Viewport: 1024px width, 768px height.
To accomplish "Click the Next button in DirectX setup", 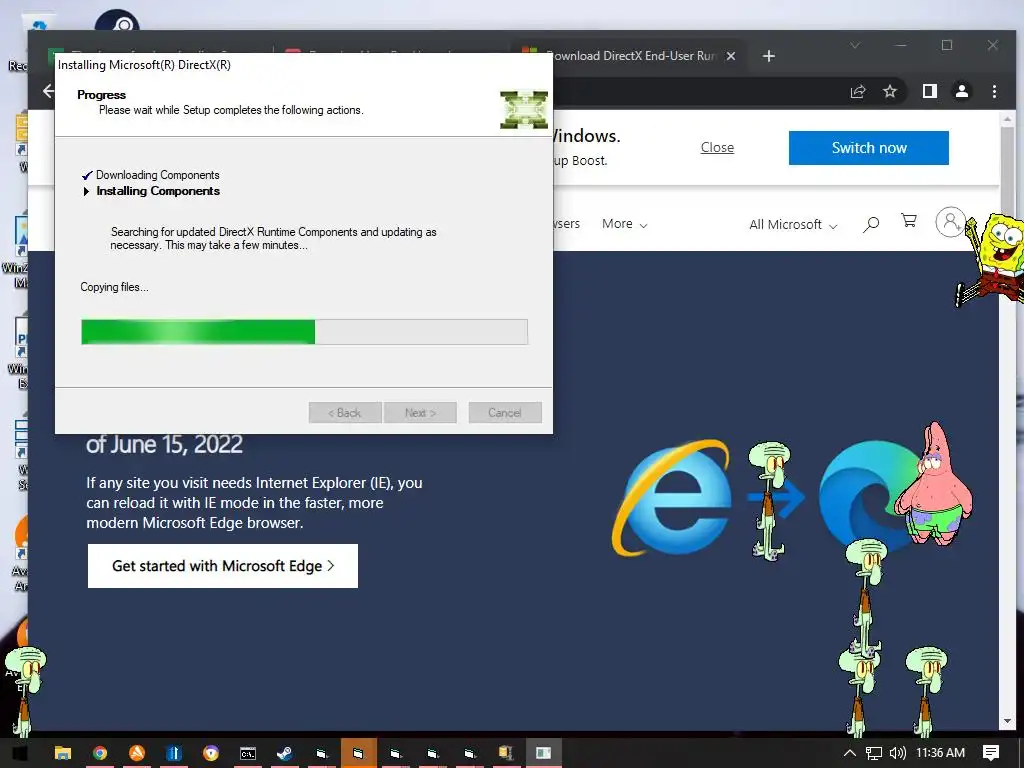I will (420, 413).
